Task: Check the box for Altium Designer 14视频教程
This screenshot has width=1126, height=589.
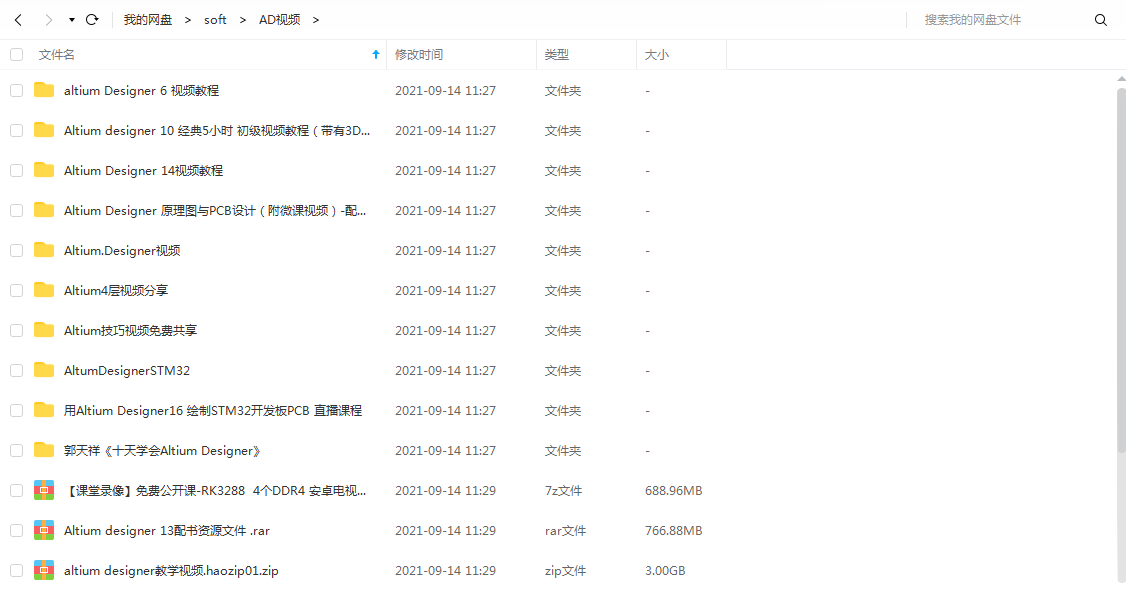Action: [17, 170]
